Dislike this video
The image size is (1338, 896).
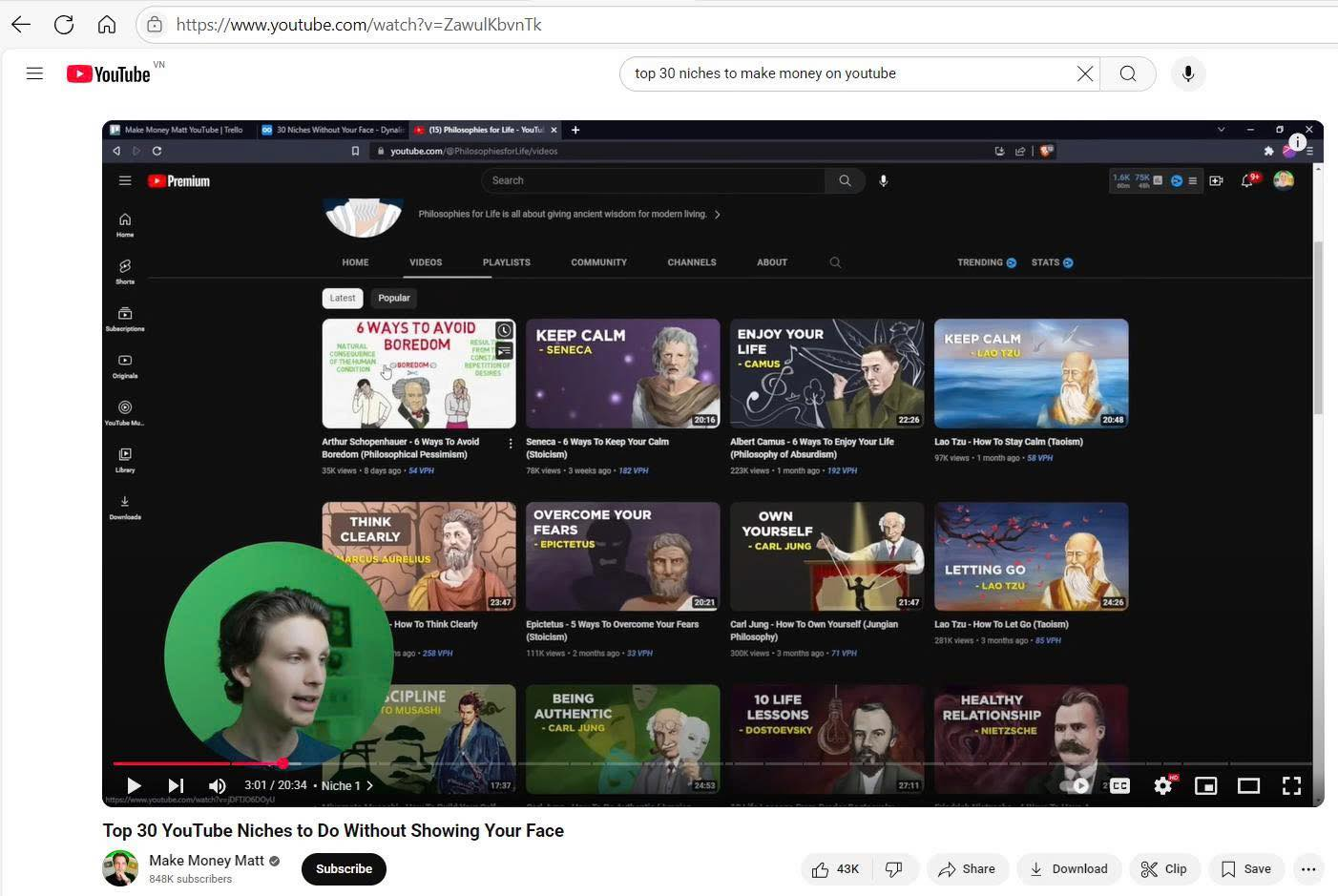point(894,868)
